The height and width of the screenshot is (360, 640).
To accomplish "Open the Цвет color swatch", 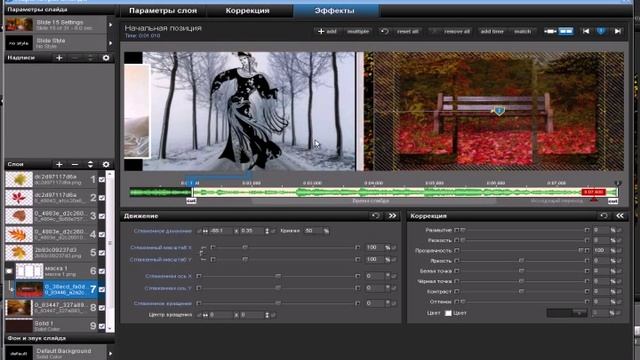I will (567, 313).
